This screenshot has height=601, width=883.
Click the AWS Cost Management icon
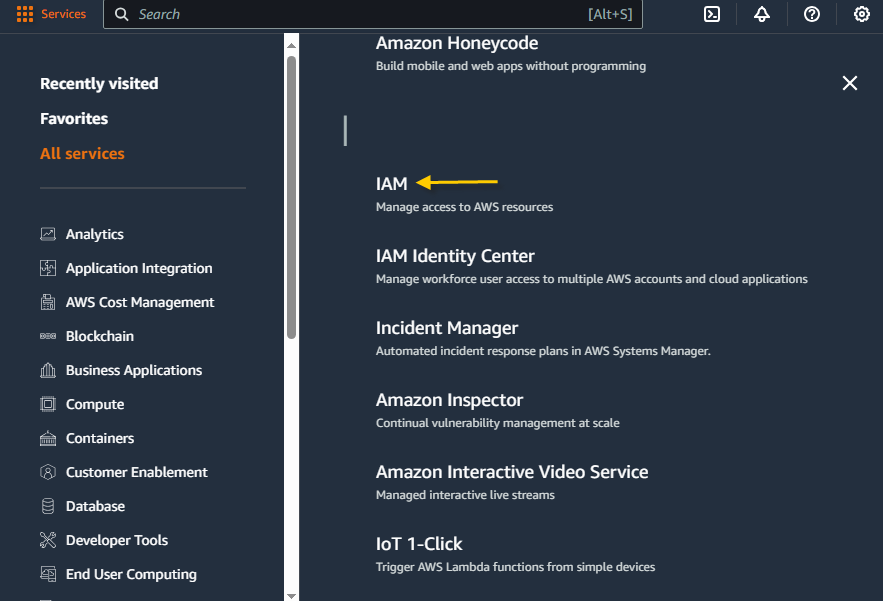point(48,302)
